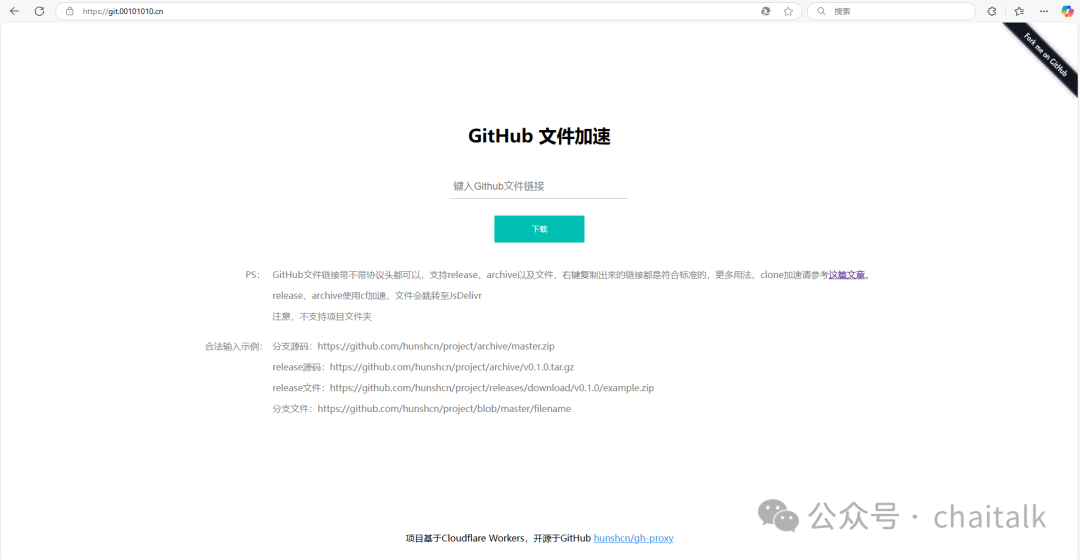Click the 合法输入示例 label

233,346
